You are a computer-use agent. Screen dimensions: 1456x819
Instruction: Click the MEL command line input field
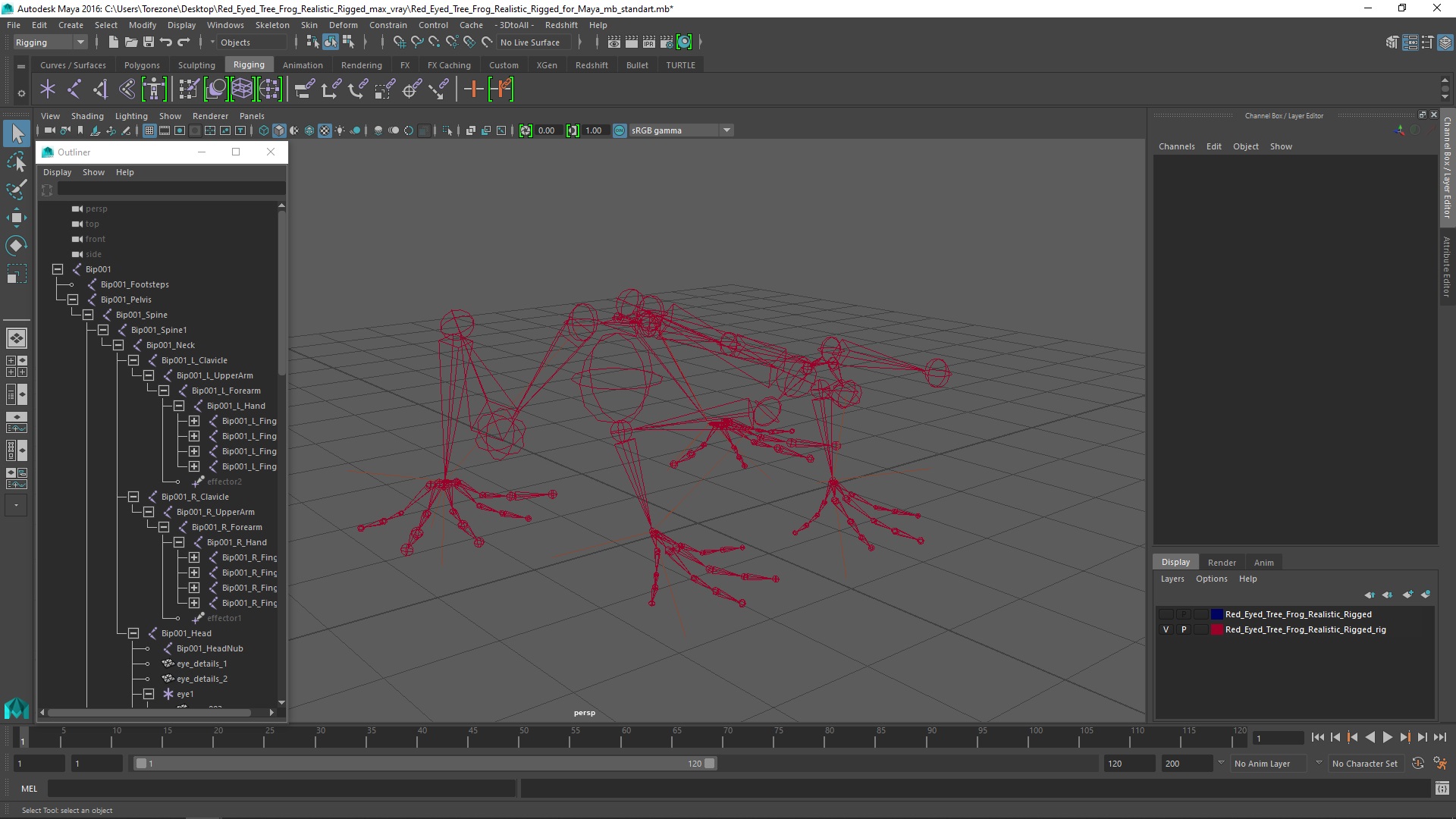pos(281,789)
